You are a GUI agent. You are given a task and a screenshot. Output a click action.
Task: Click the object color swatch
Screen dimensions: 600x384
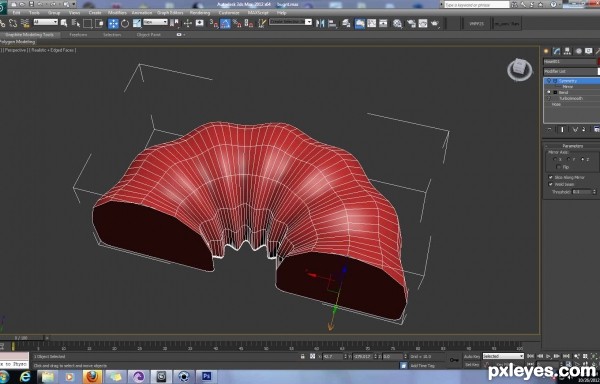point(598,62)
